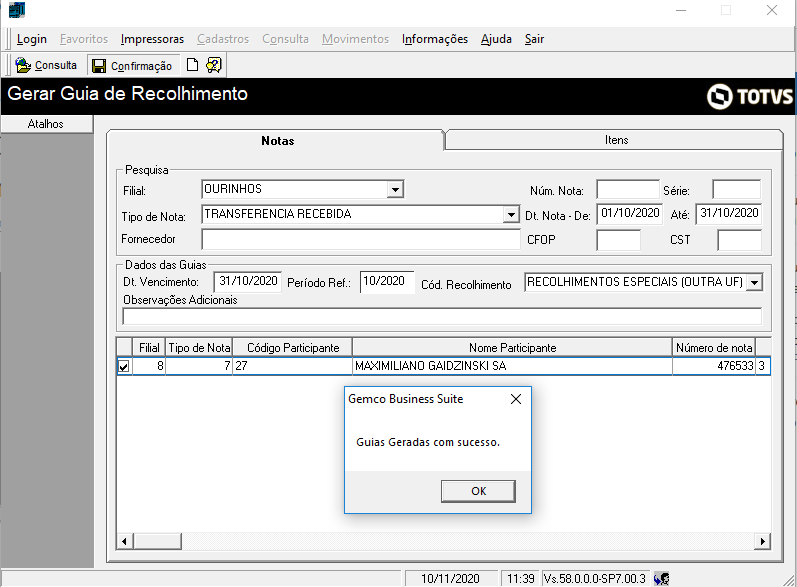The image size is (797, 587).
Task: Click the status bar date 10/11/2020
Action: click(450, 578)
